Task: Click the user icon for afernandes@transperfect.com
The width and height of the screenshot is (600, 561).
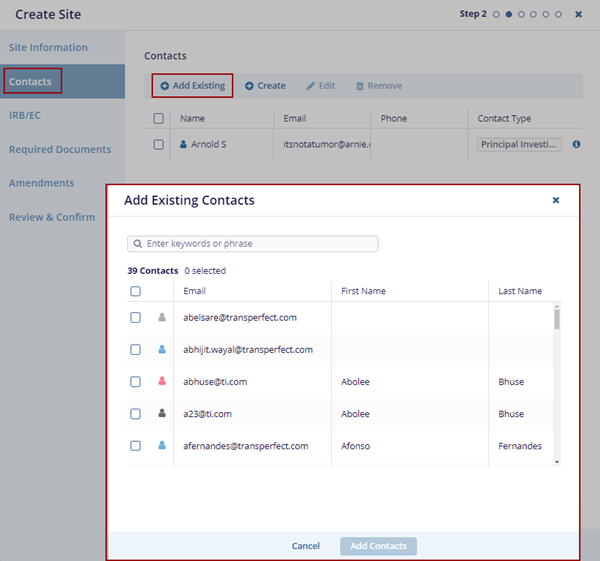Action: tap(162, 445)
